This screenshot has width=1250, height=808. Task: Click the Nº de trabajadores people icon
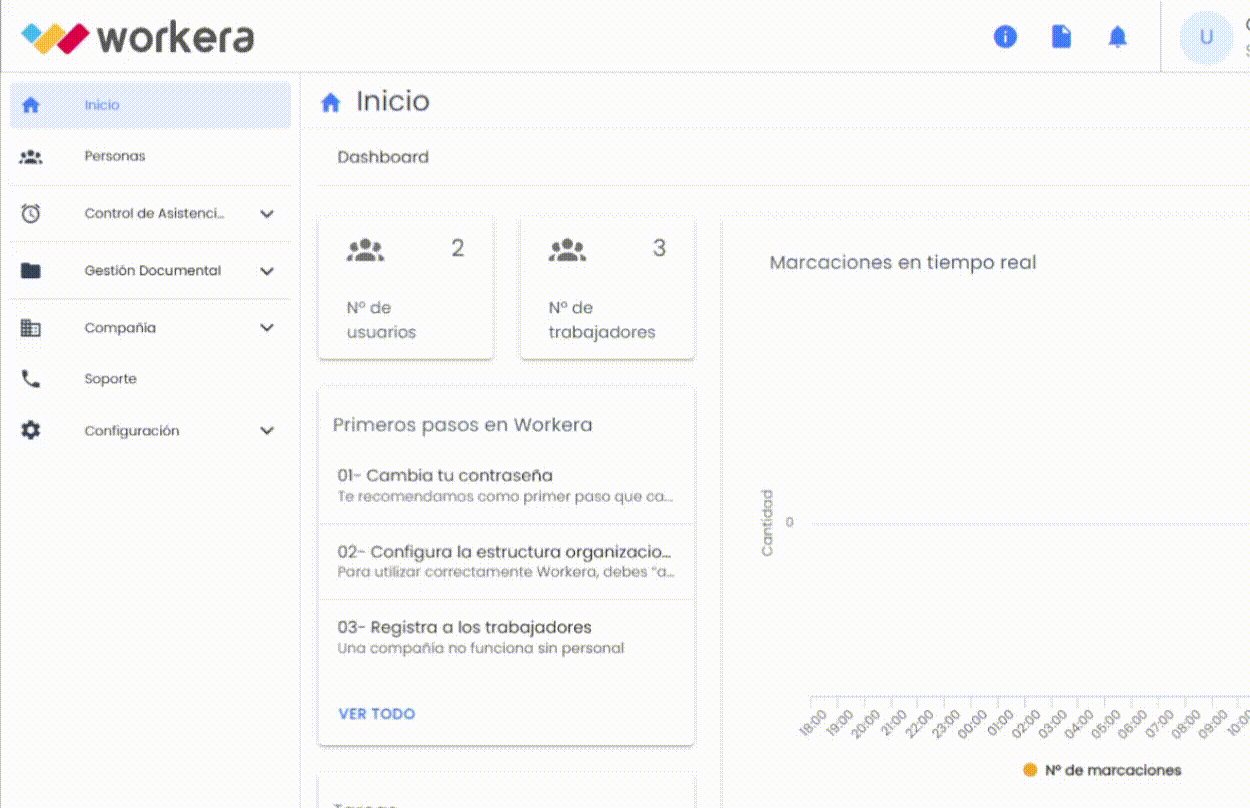(x=567, y=250)
